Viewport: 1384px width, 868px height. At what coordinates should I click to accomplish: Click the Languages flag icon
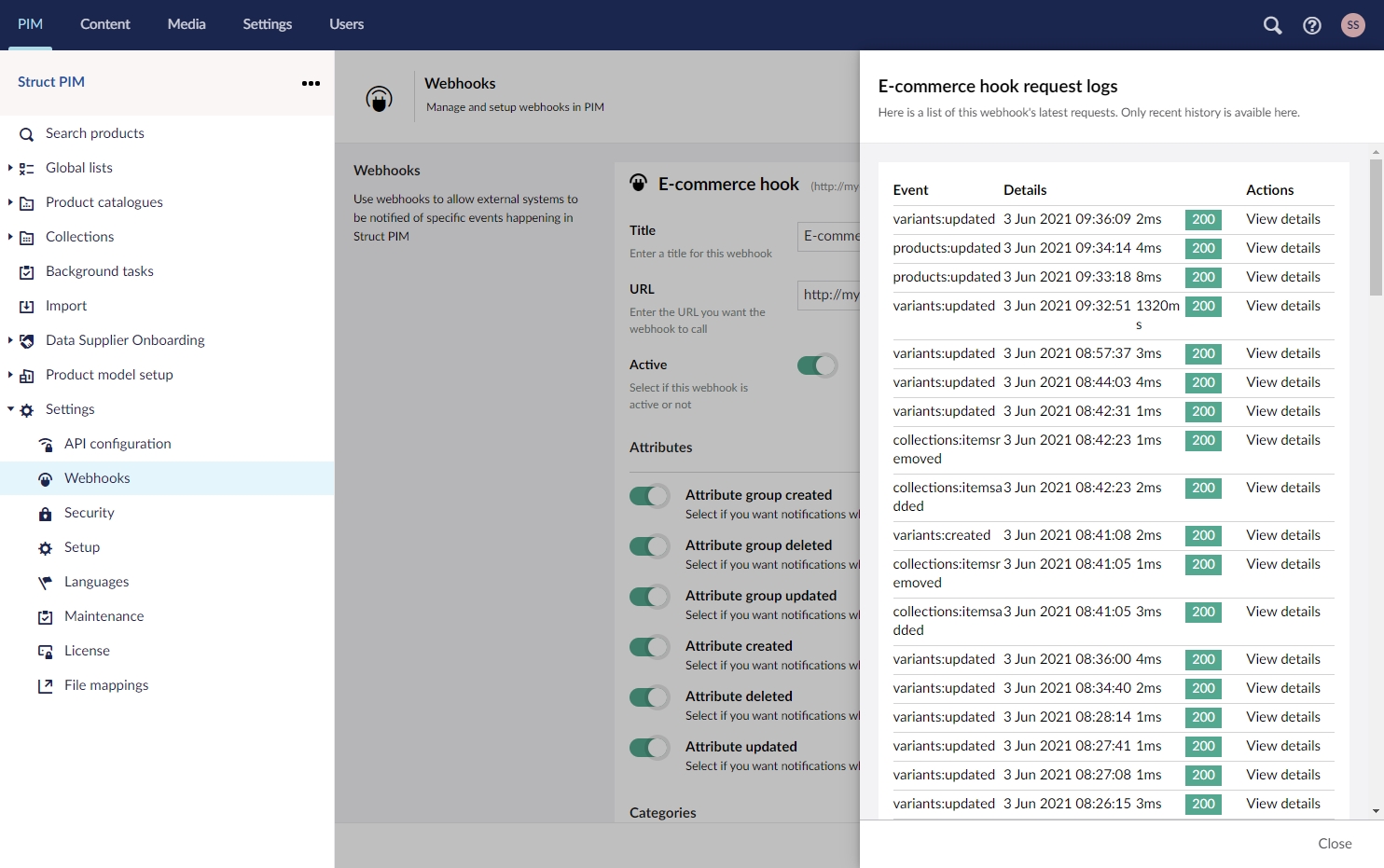(x=45, y=583)
